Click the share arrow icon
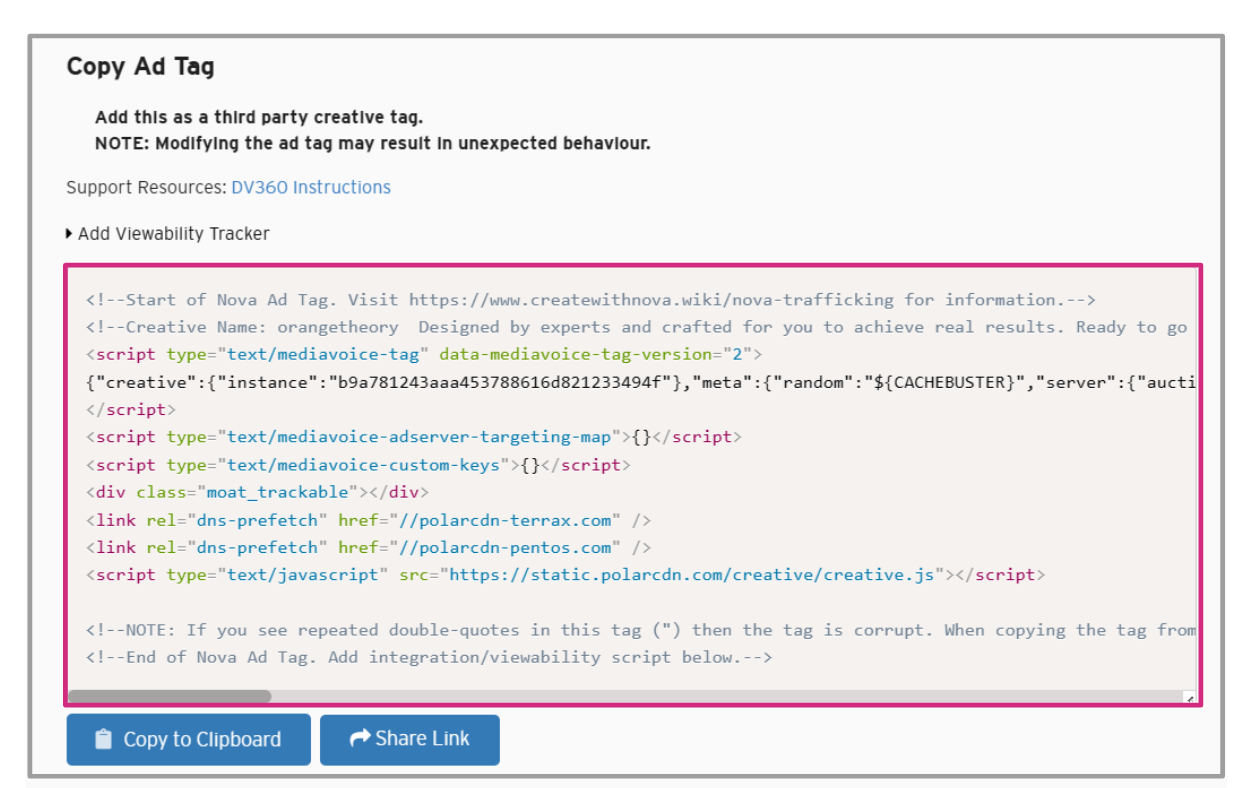Image resolution: width=1243 pixels, height=788 pixels. click(x=359, y=739)
